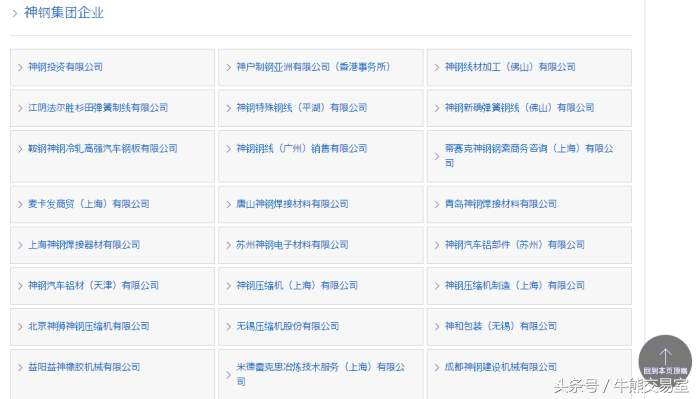Open 江阴法尔胜杉田弹簧制线有限公司 link
Viewport: 698px width, 399px height.
click(x=98, y=108)
